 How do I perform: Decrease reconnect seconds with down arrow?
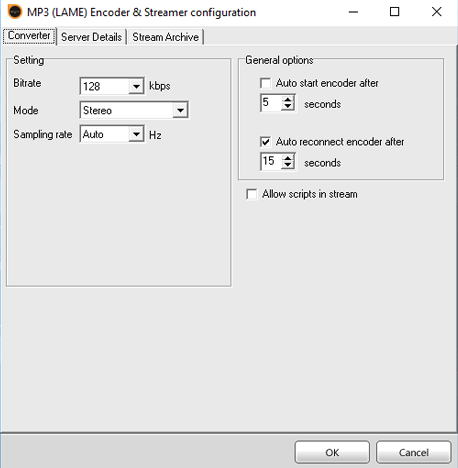[288, 165]
